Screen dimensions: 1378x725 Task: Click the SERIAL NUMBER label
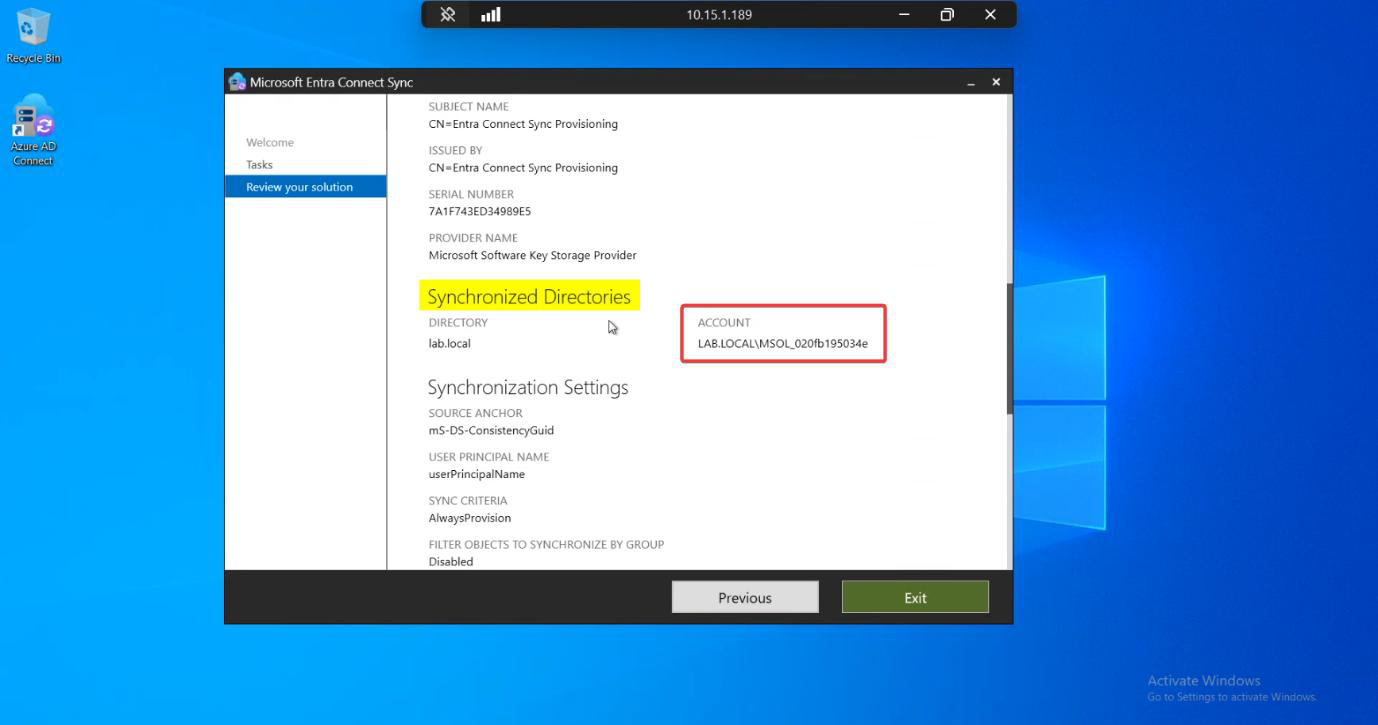pos(471,194)
